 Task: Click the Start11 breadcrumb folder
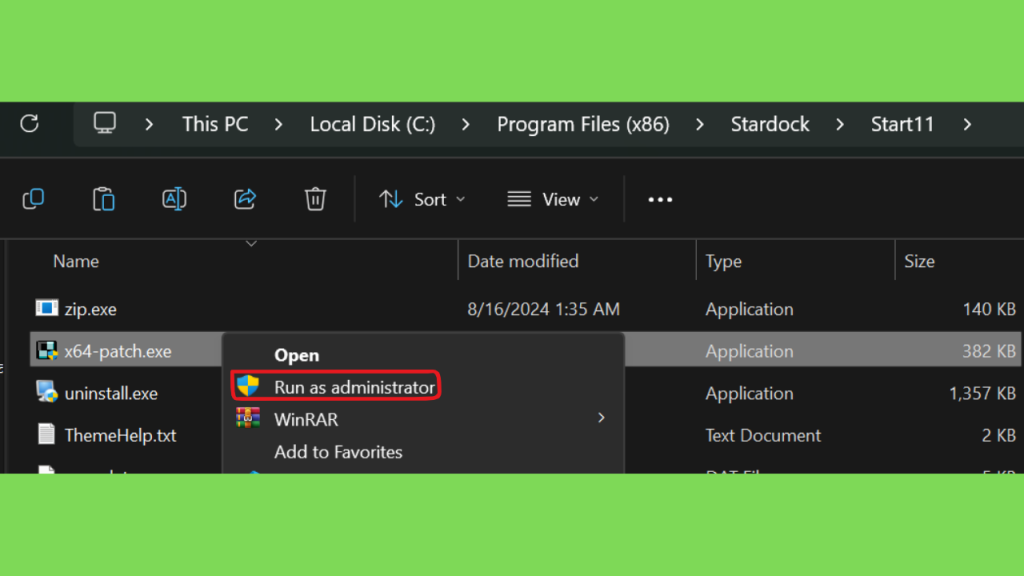coord(903,124)
